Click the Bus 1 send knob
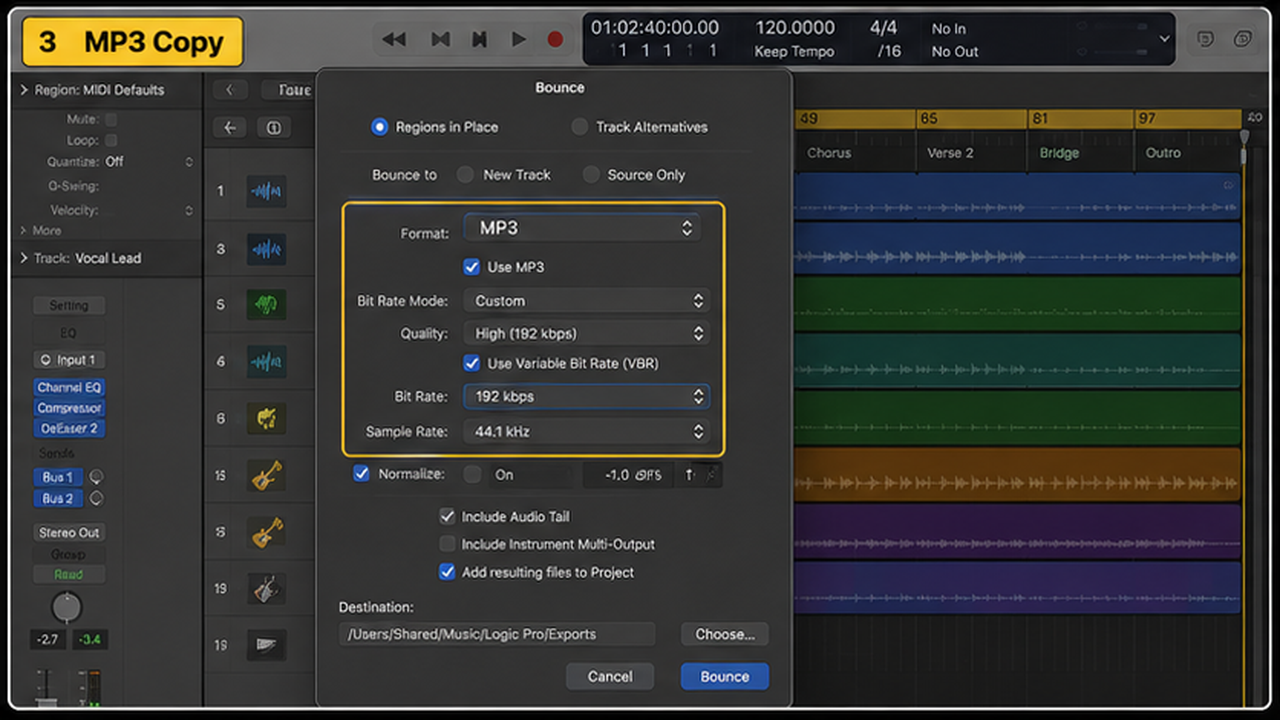Image resolution: width=1280 pixels, height=720 pixels. coord(97,477)
